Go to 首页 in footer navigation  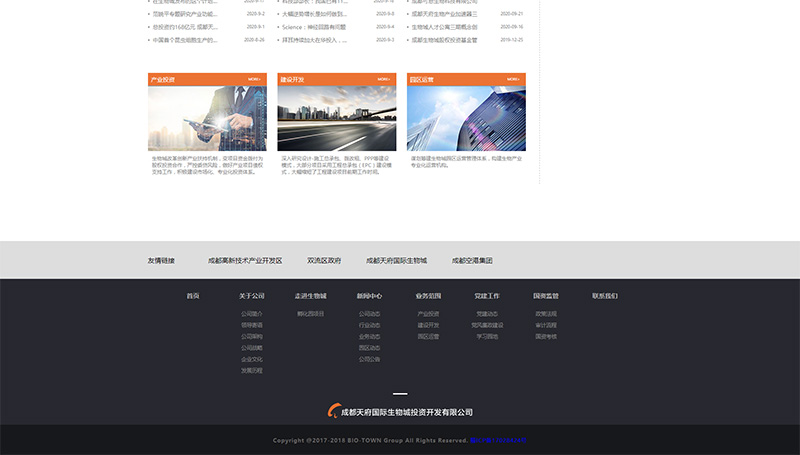193,296
